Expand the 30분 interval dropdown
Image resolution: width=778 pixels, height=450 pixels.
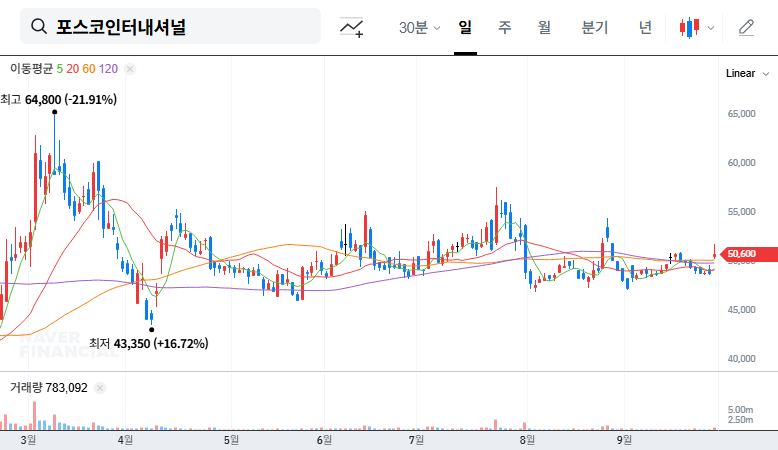tap(419, 27)
